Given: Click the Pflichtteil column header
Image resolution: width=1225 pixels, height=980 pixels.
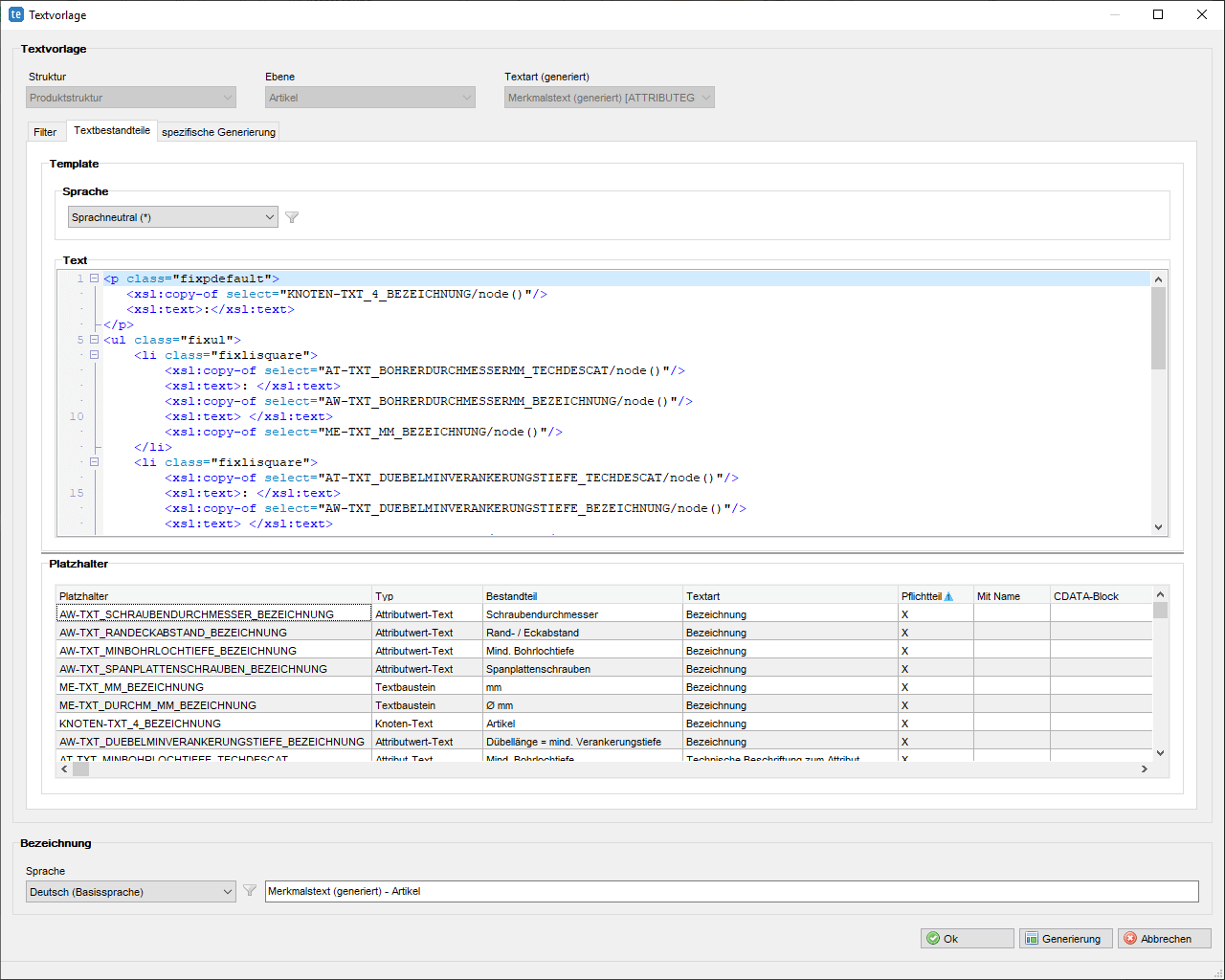Looking at the screenshot, I should [935, 596].
